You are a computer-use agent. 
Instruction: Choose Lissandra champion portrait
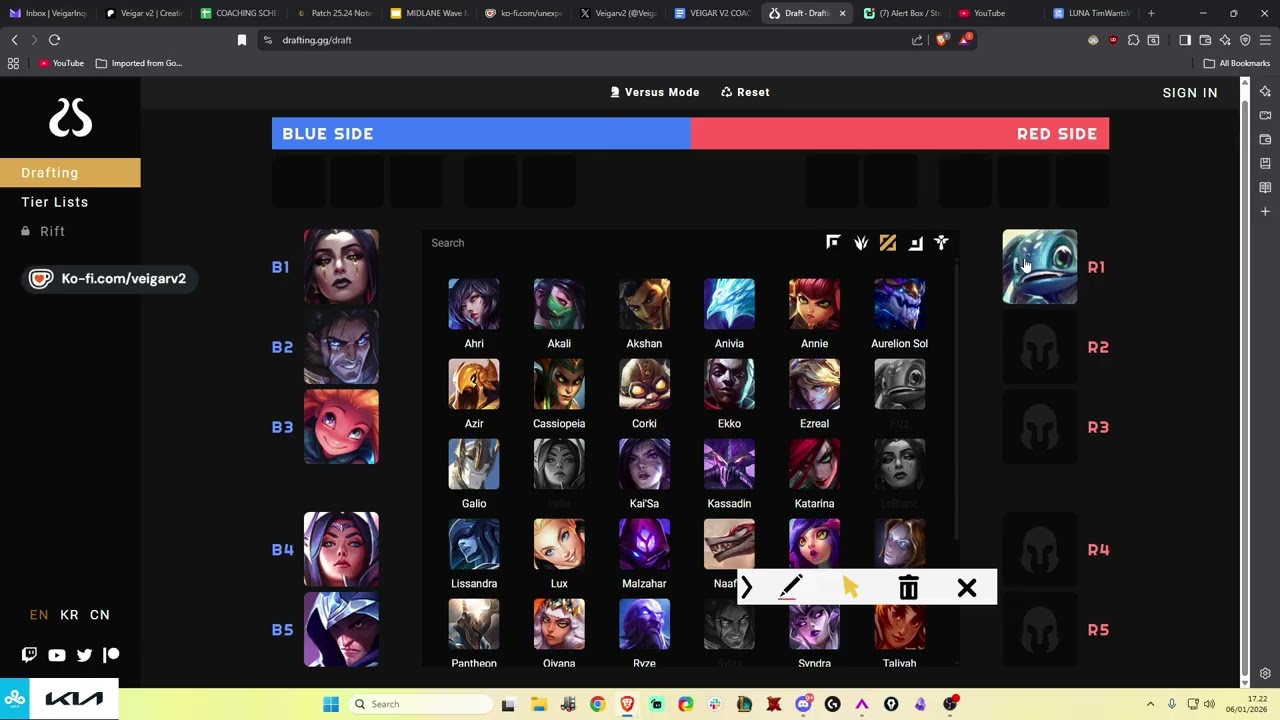pyautogui.click(x=474, y=544)
